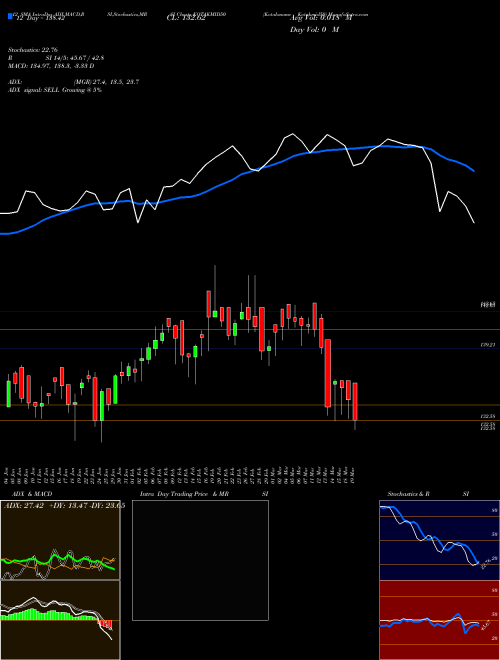The width and height of the screenshot is (500, 660).
Task: Click the 'MACD: 134.97, 138.3, -3.33 D' line
Action: point(51,66)
